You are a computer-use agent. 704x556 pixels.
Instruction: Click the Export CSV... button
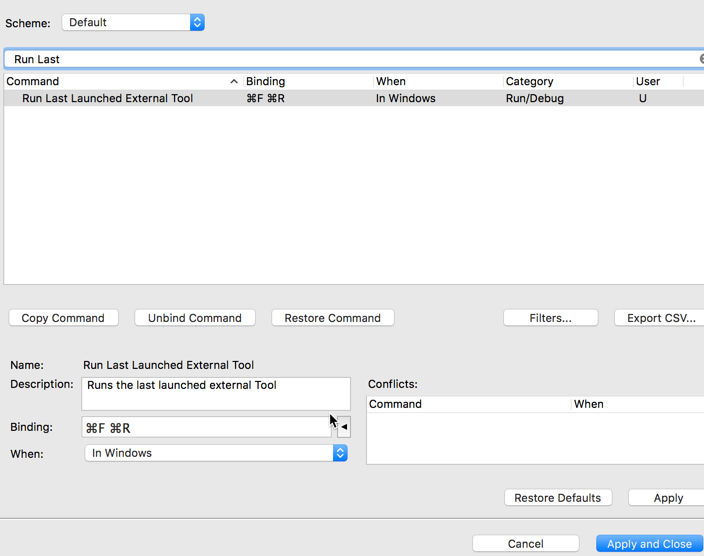660,318
